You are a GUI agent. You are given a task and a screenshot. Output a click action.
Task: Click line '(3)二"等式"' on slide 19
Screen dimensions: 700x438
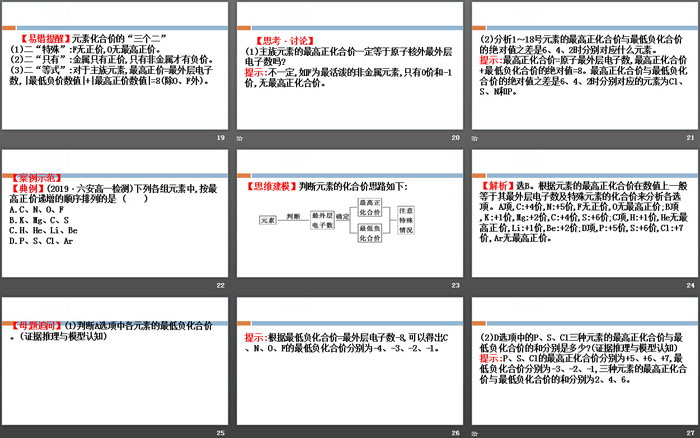coord(111,75)
